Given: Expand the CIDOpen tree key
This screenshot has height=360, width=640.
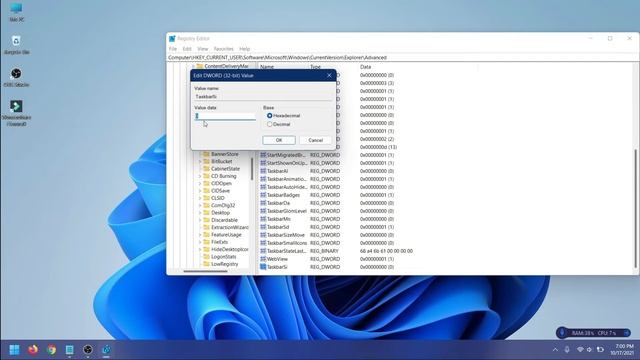Looking at the screenshot, I should (200, 184).
